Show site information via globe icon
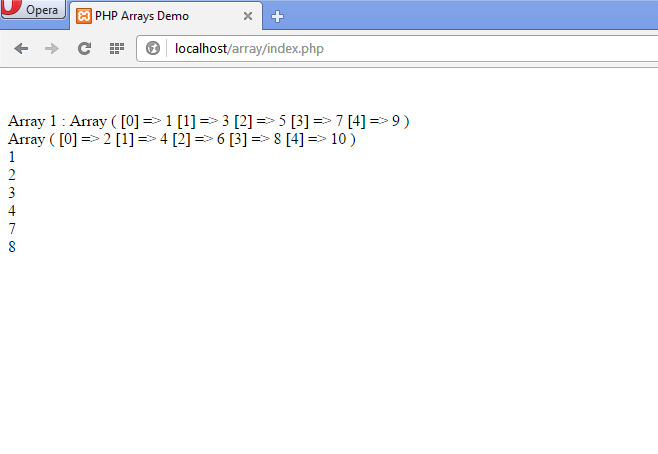Image resolution: width=658 pixels, height=454 pixels. point(153,48)
